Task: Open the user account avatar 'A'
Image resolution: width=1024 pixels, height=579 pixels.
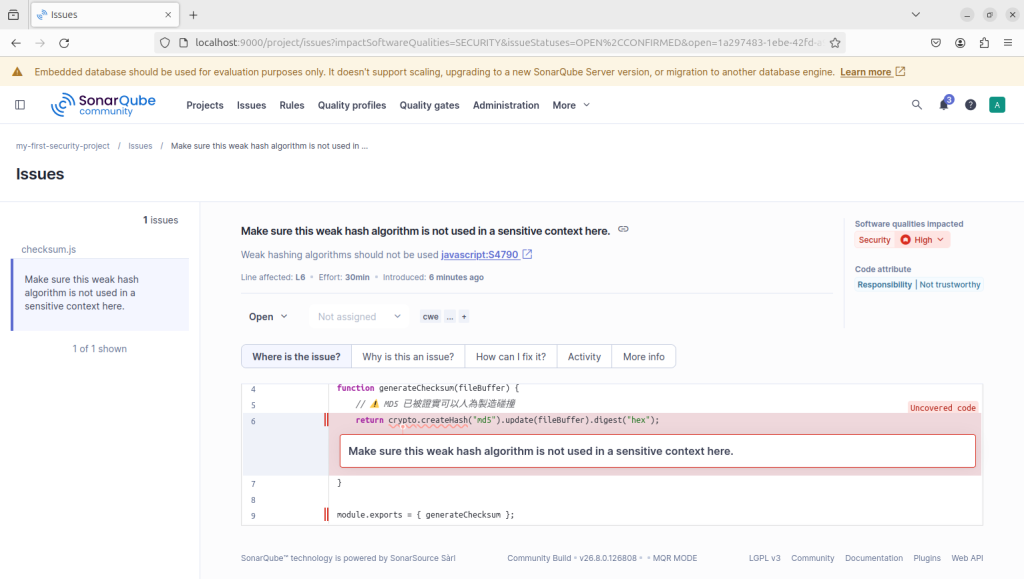Action: (x=997, y=105)
